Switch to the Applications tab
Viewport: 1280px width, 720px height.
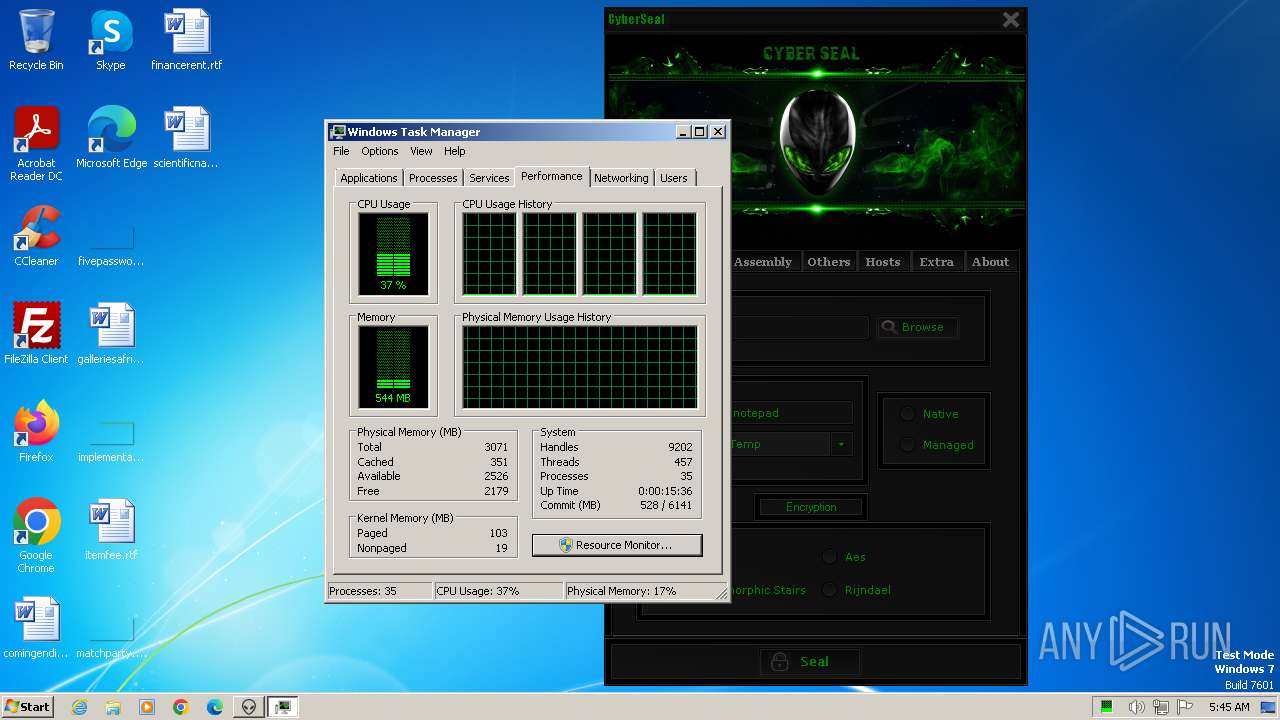pos(369,178)
